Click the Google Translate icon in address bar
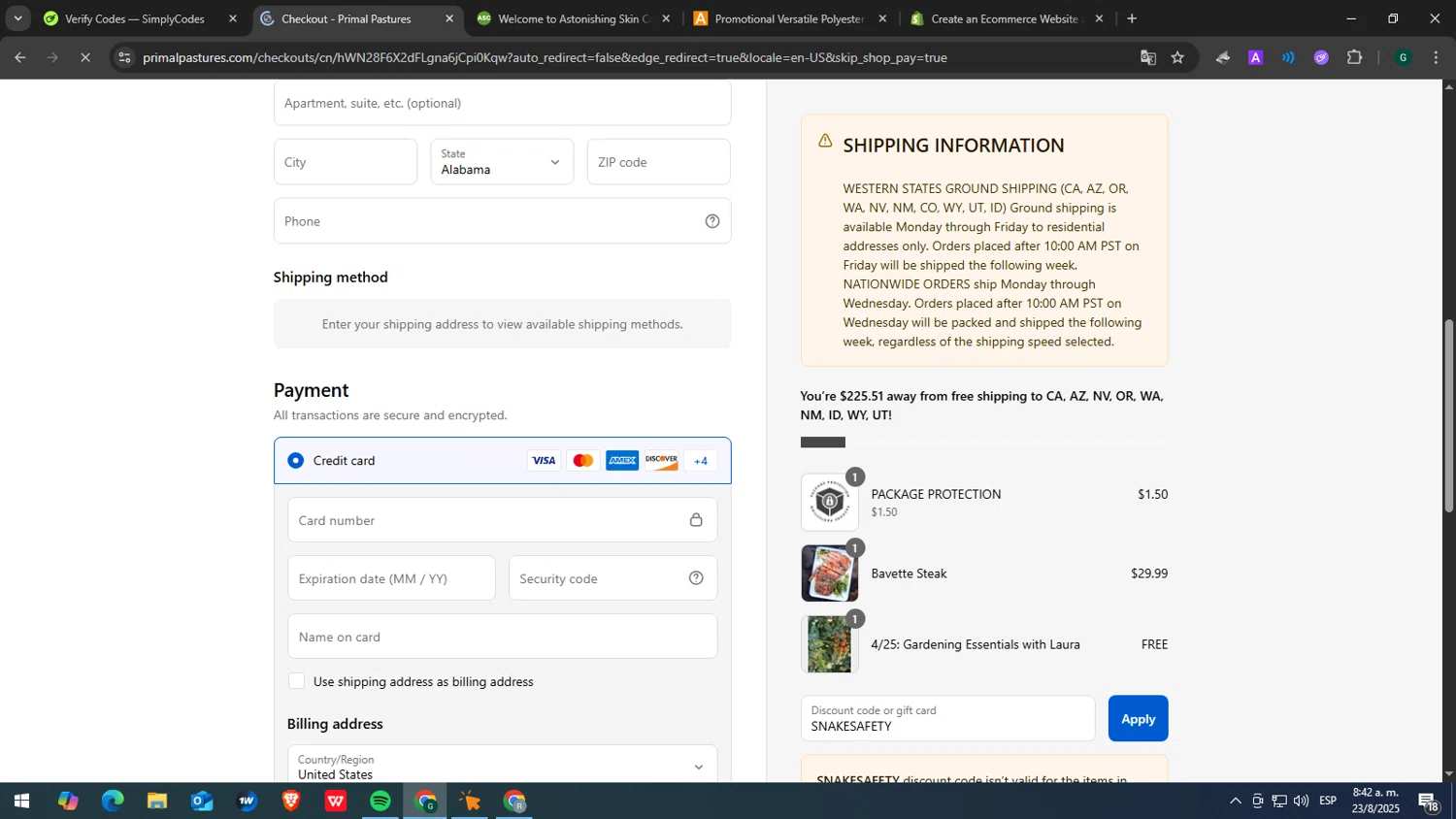 (1148, 58)
